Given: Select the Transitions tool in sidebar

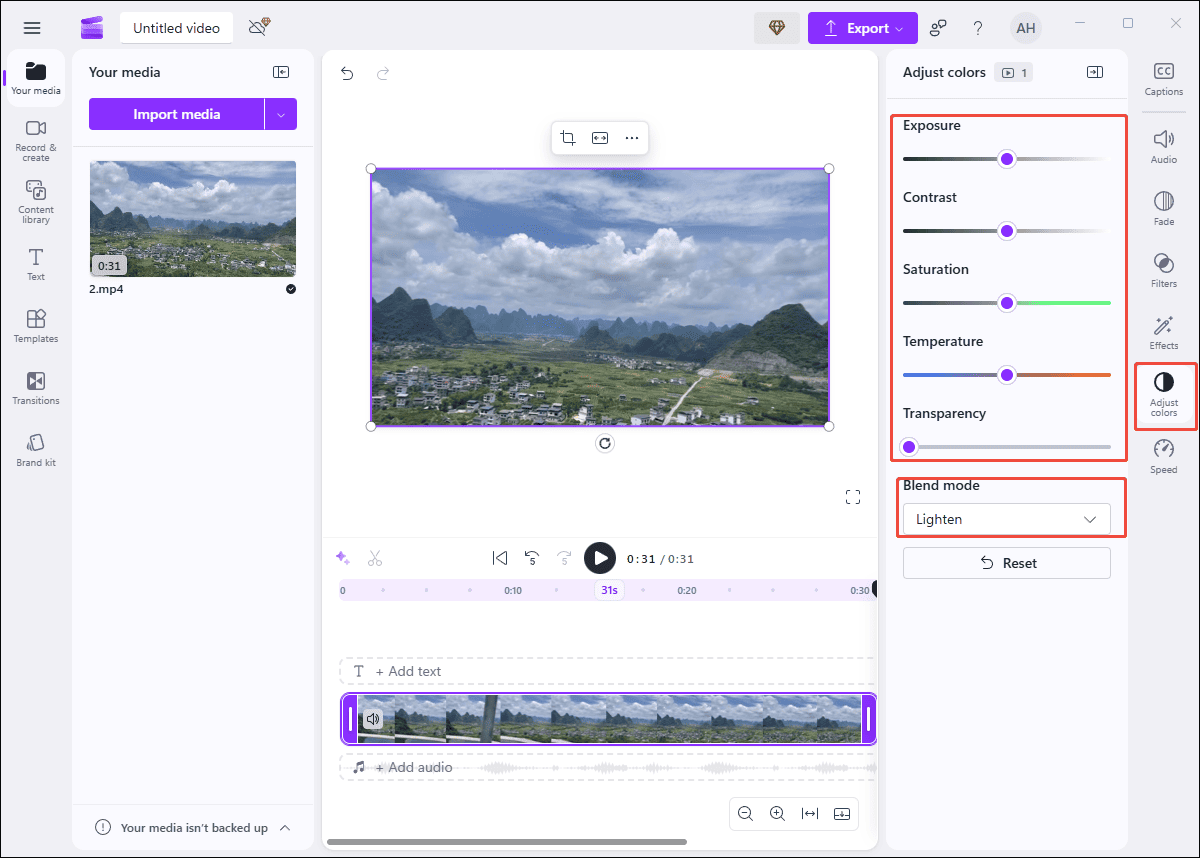Looking at the screenshot, I should (35, 387).
